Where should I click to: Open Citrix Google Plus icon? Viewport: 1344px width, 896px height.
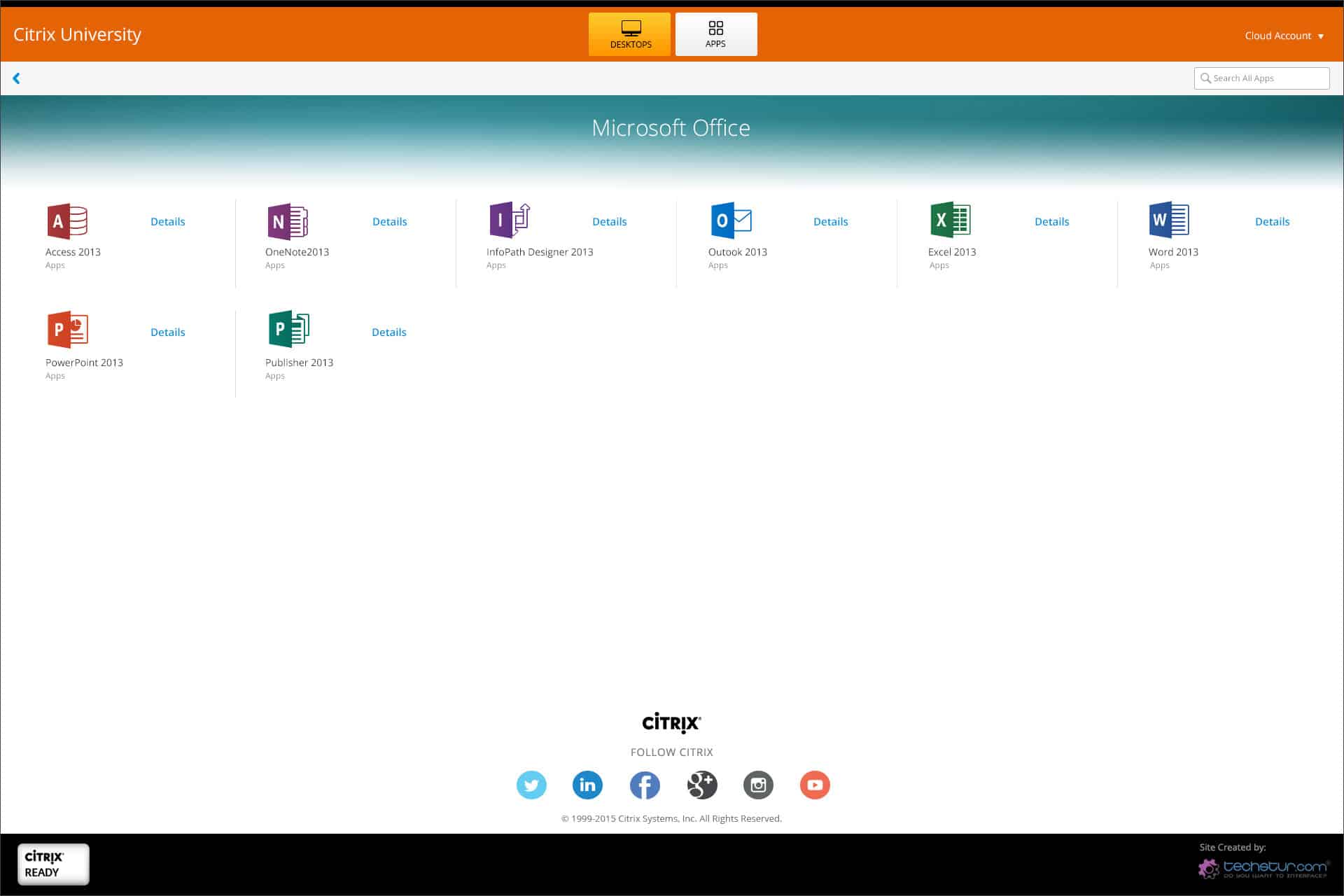(x=702, y=785)
